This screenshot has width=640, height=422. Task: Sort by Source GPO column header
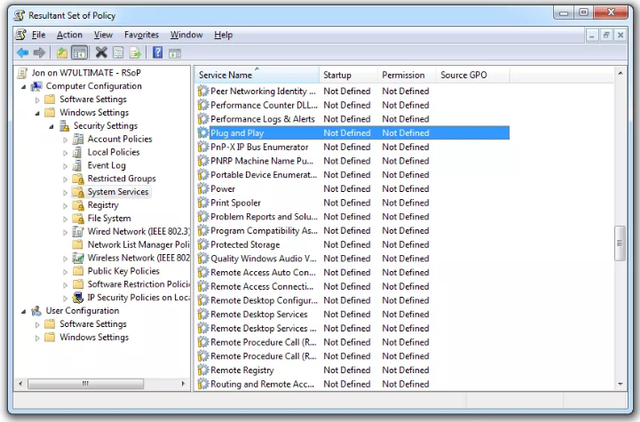pos(473,75)
